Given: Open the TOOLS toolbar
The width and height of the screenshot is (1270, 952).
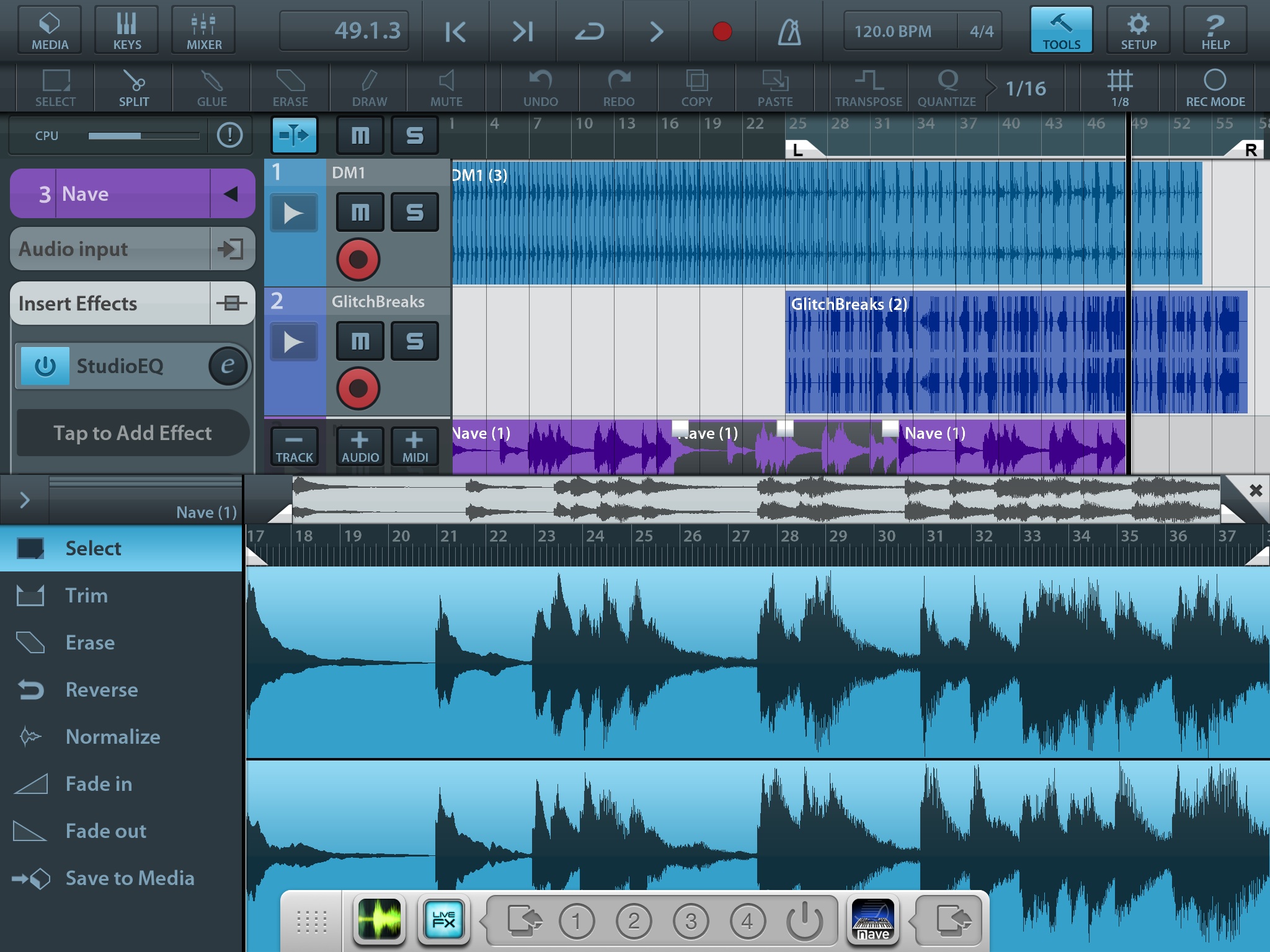Looking at the screenshot, I should point(1061,30).
